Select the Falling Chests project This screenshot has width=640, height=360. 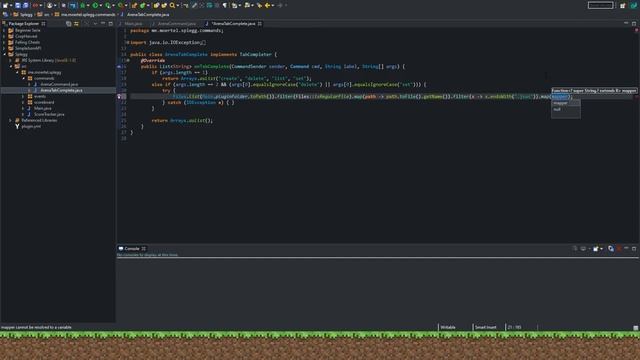(27, 42)
